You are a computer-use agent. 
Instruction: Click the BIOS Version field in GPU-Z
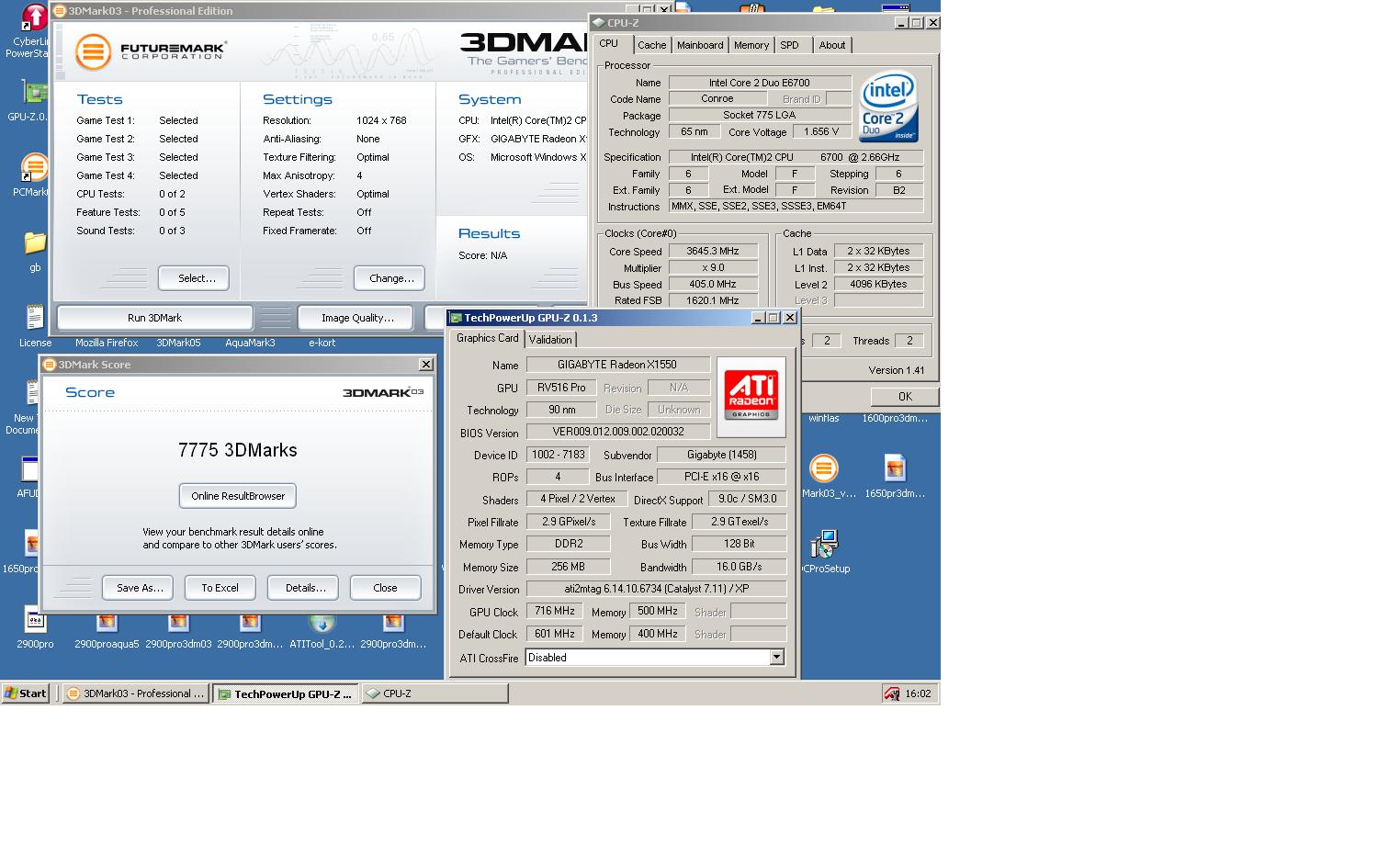coord(618,432)
